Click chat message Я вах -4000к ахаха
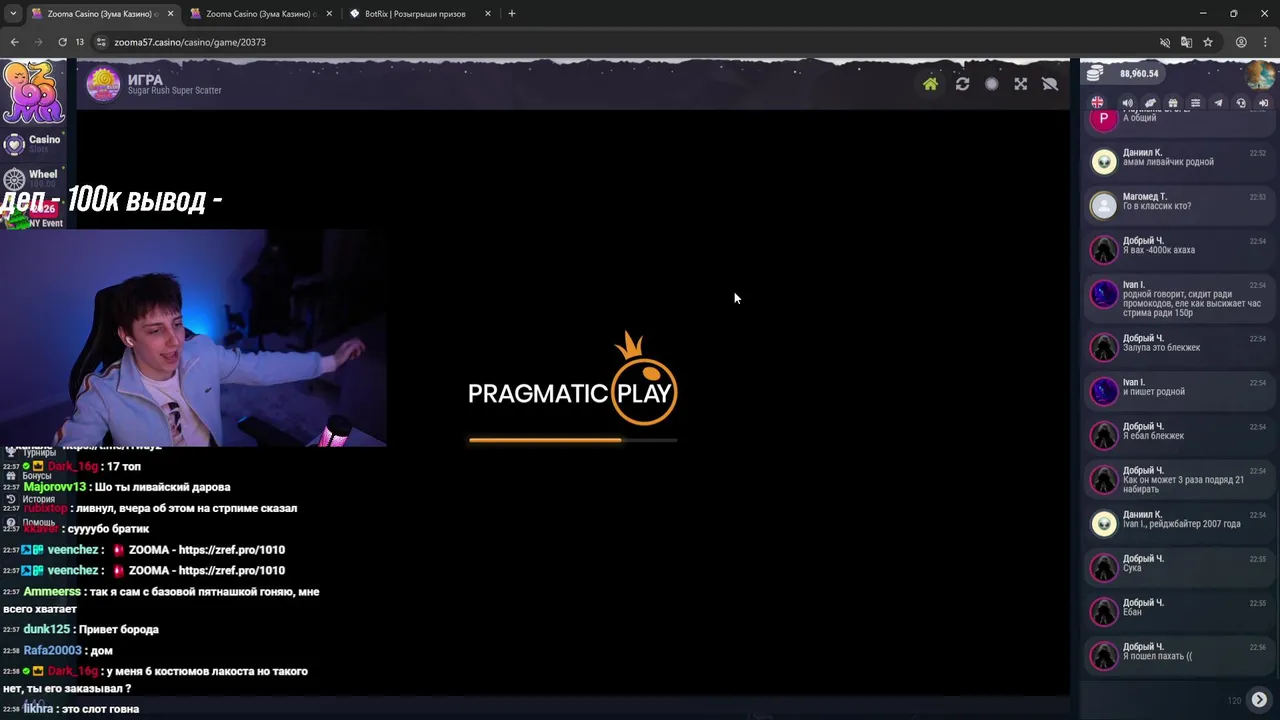Image resolution: width=1280 pixels, height=720 pixels. [x=1158, y=250]
